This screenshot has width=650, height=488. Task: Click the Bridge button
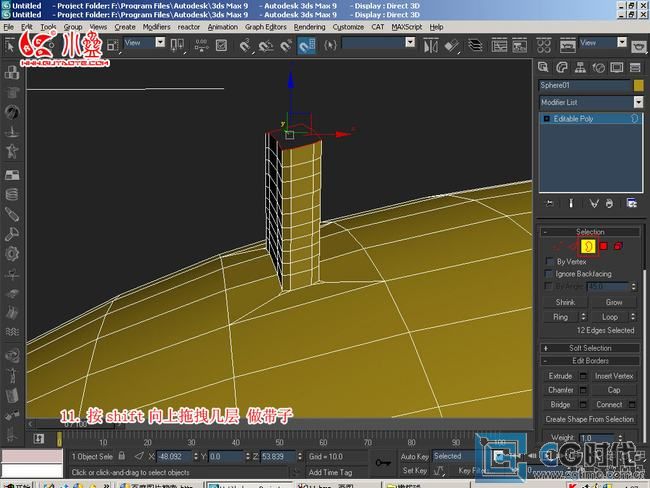click(560, 404)
